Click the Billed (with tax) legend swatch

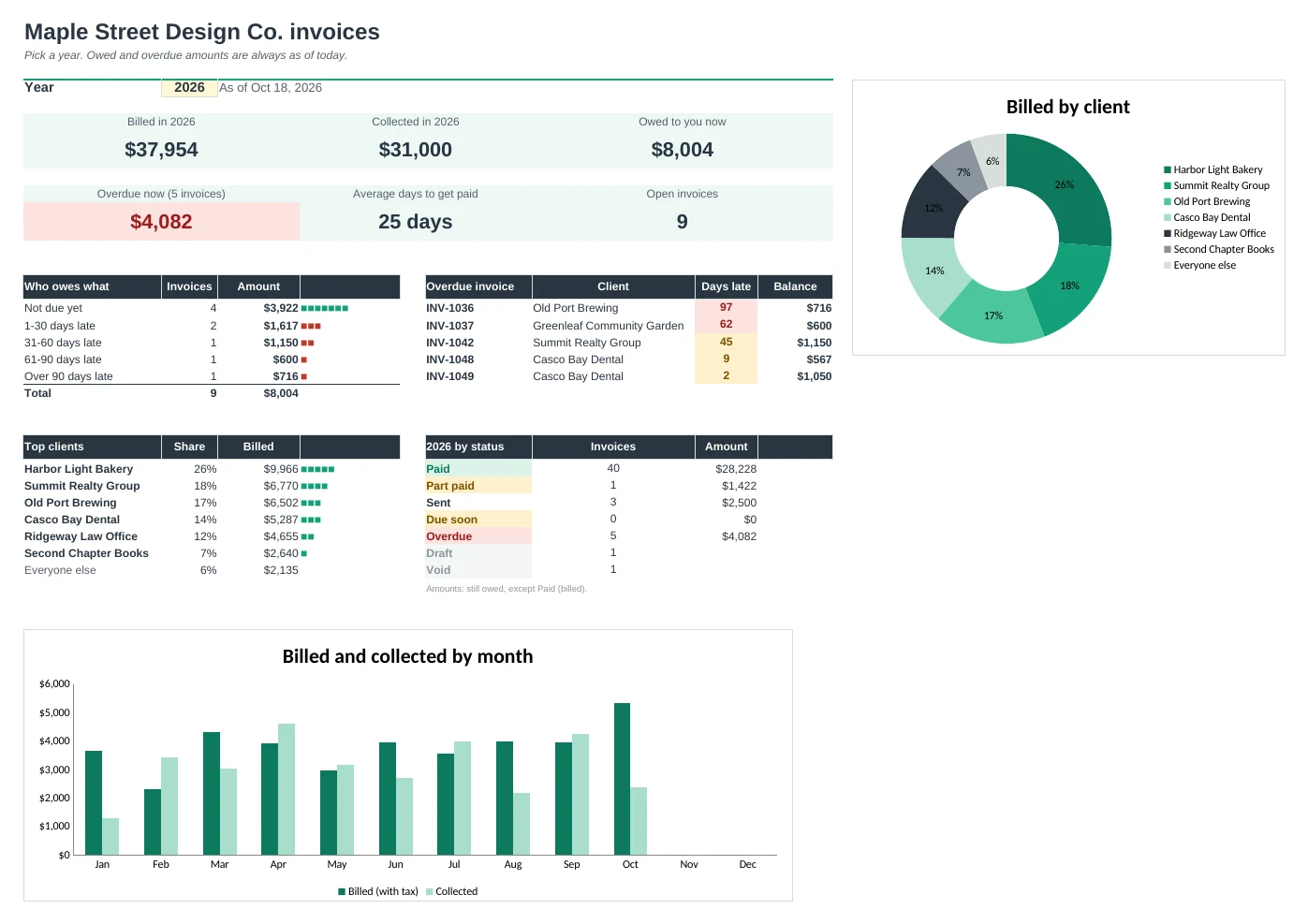pos(342,892)
